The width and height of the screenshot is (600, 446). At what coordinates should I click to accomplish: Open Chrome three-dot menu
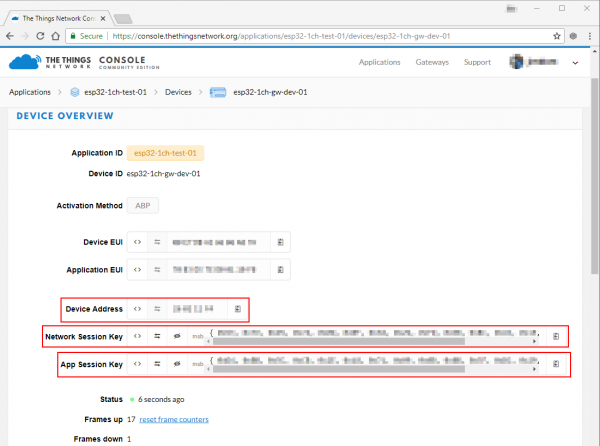tap(590, 36)
